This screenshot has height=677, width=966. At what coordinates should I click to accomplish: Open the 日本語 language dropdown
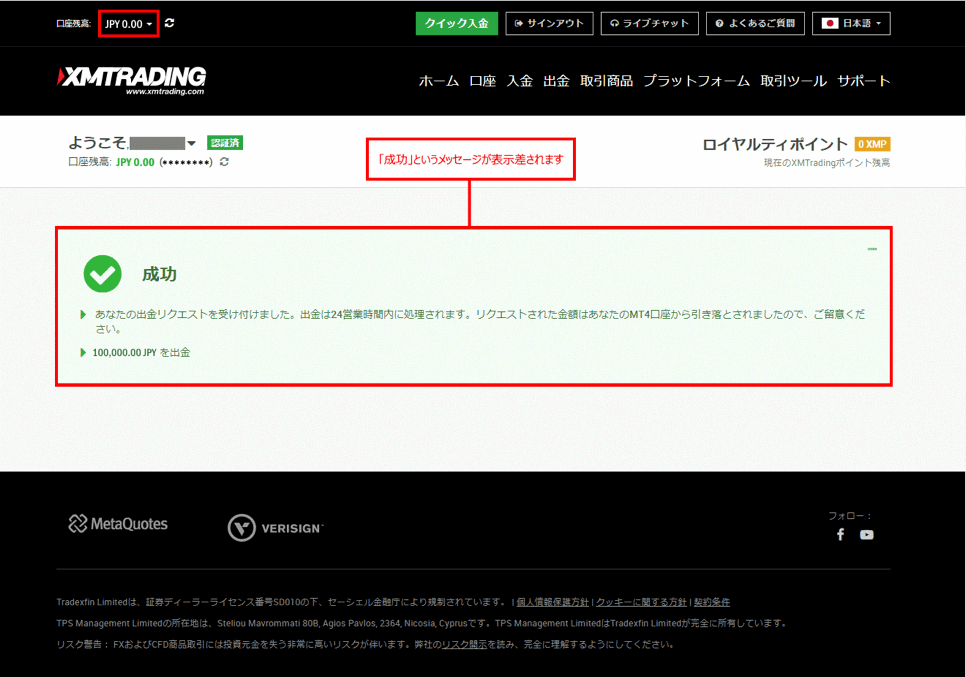[851, 23]
